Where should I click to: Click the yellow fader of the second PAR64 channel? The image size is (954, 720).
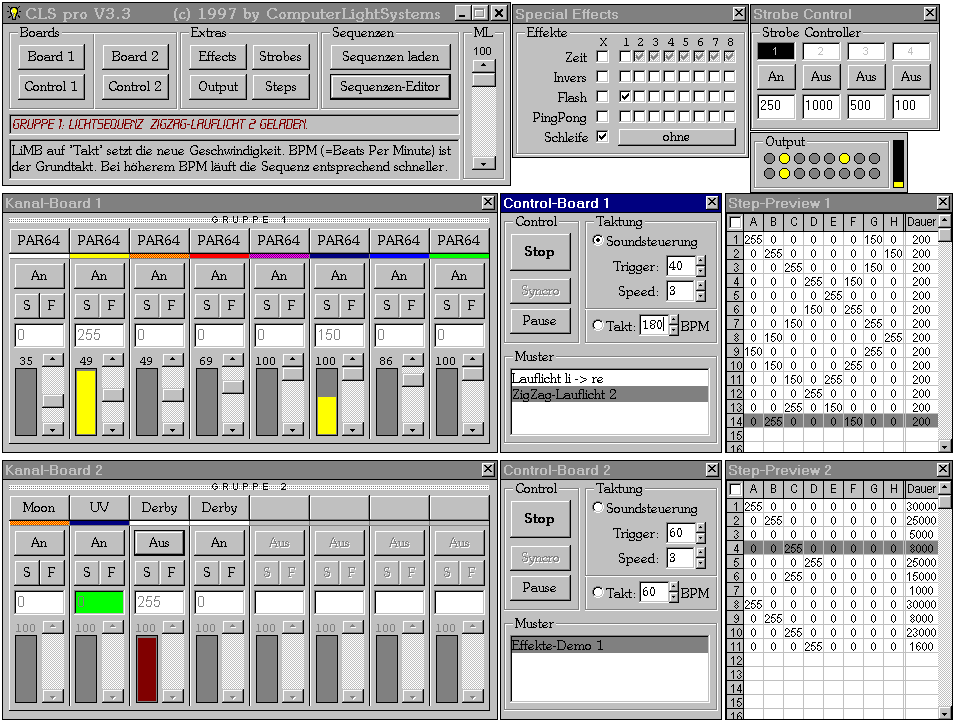click(86, 402)
